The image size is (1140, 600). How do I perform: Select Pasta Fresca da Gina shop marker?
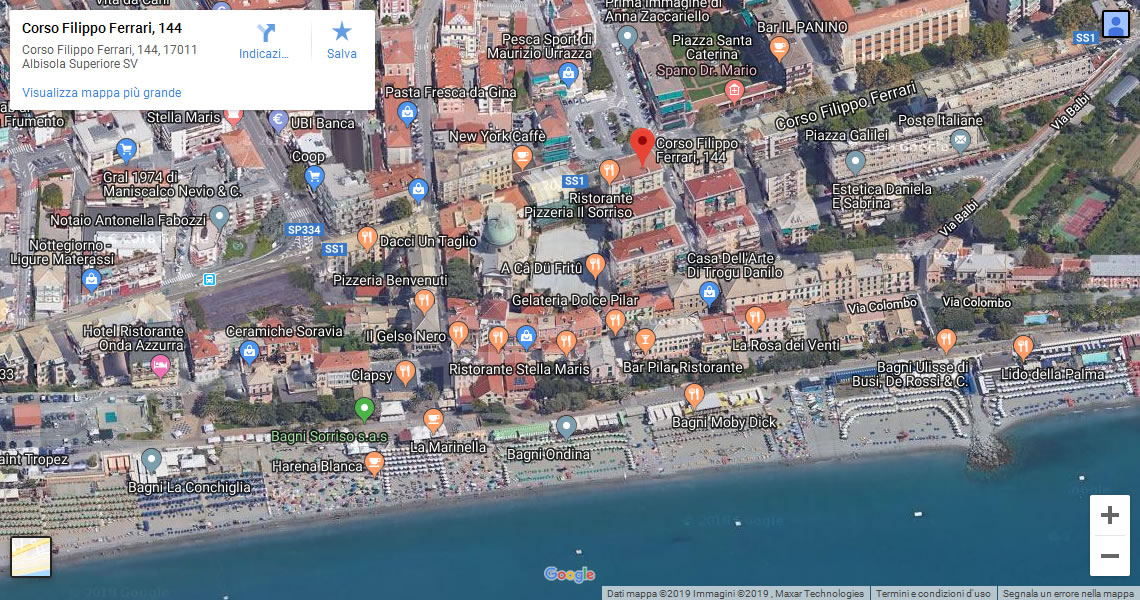[x=407, y=114]
